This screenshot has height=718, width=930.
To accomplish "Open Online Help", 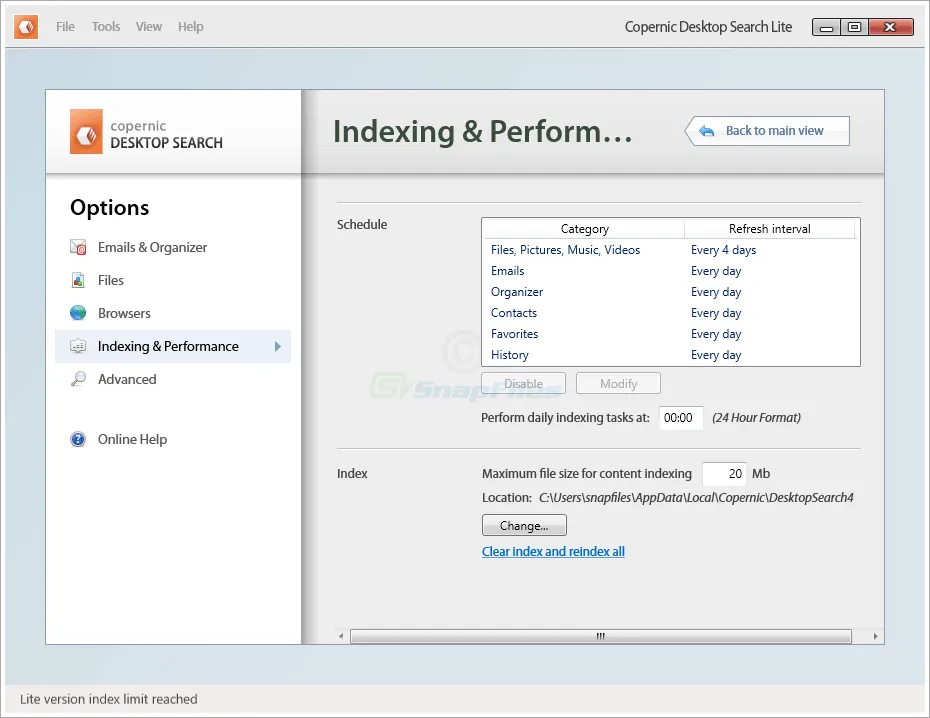I will pyautogui.click(x=132, y=439).
